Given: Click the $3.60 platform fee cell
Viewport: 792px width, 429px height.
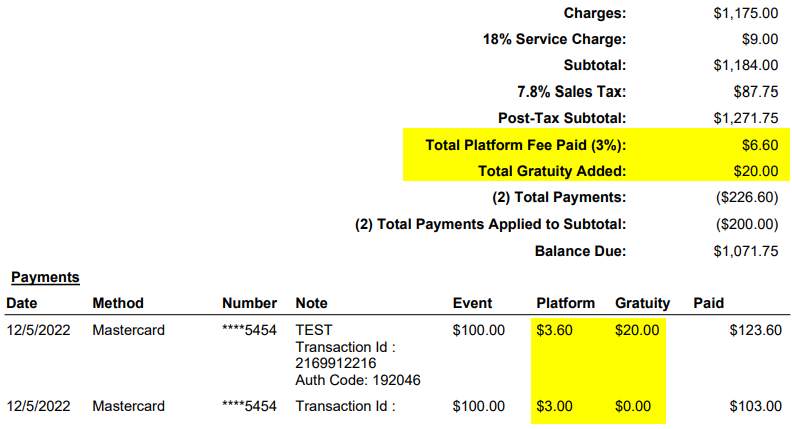Looking at the screenshot, I should 555,330.
